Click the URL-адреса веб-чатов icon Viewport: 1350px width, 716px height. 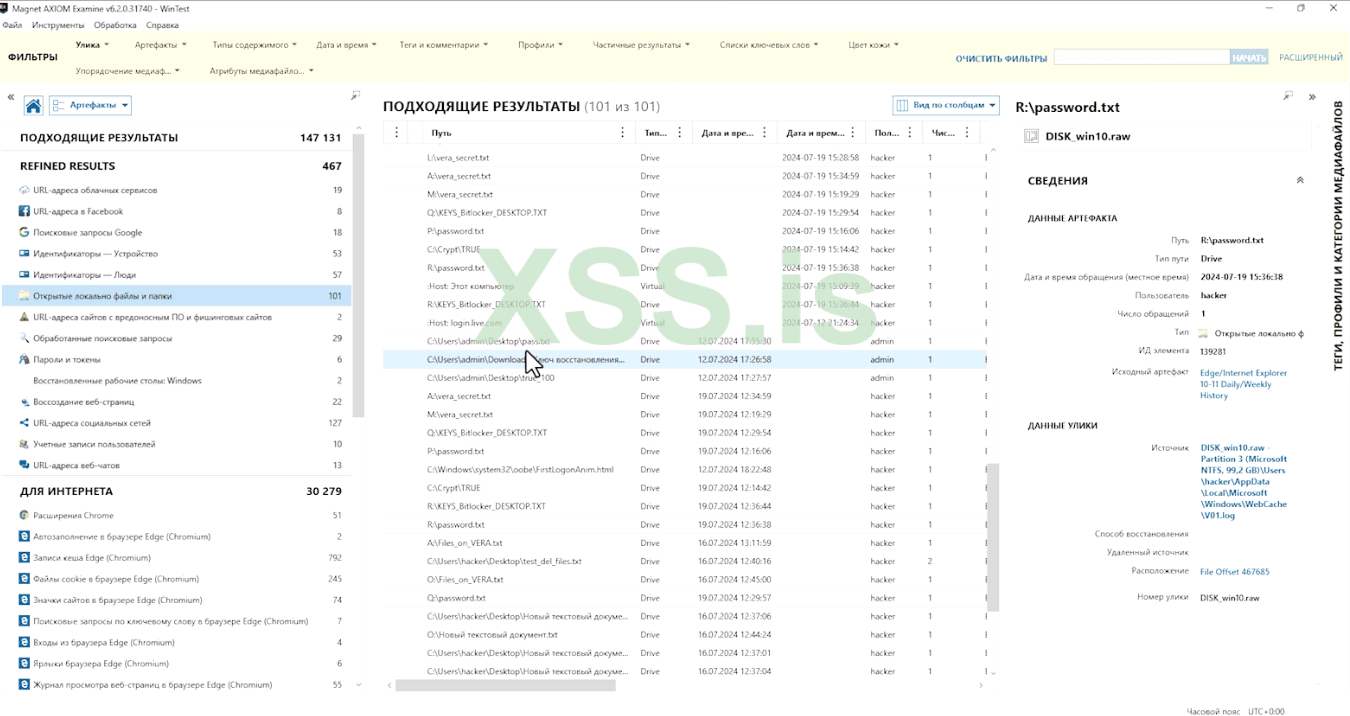click(24, 465)
